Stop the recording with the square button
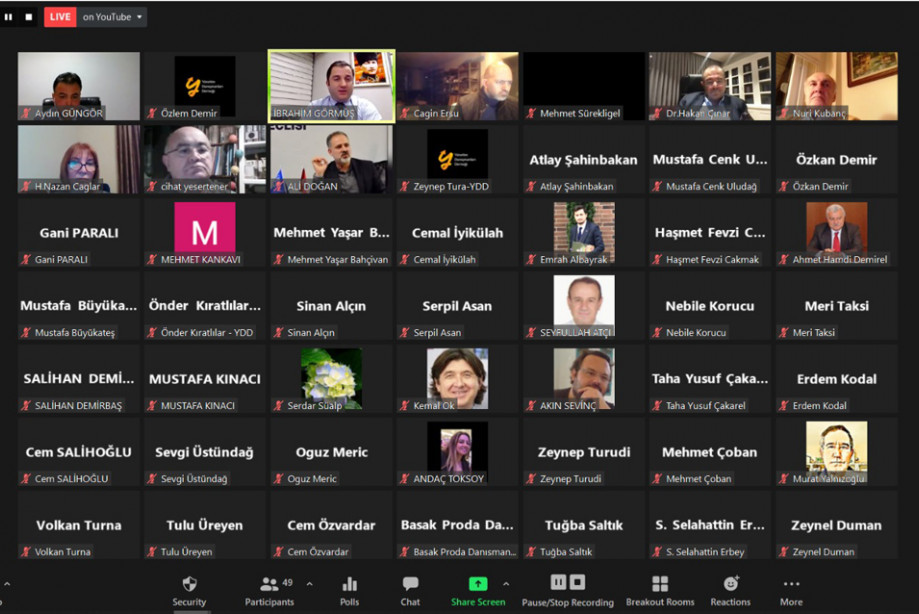919x614 pixels. (28, 17)
